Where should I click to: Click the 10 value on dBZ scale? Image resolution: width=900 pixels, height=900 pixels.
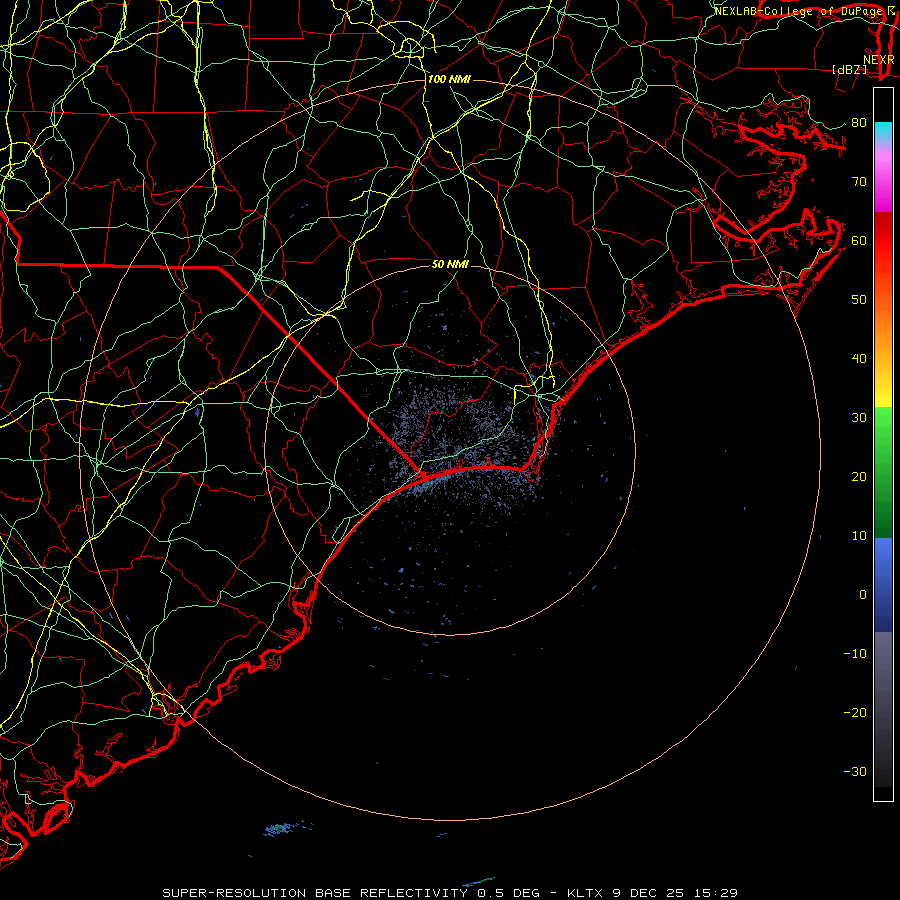pyautogui.click(x=859, y=536)
